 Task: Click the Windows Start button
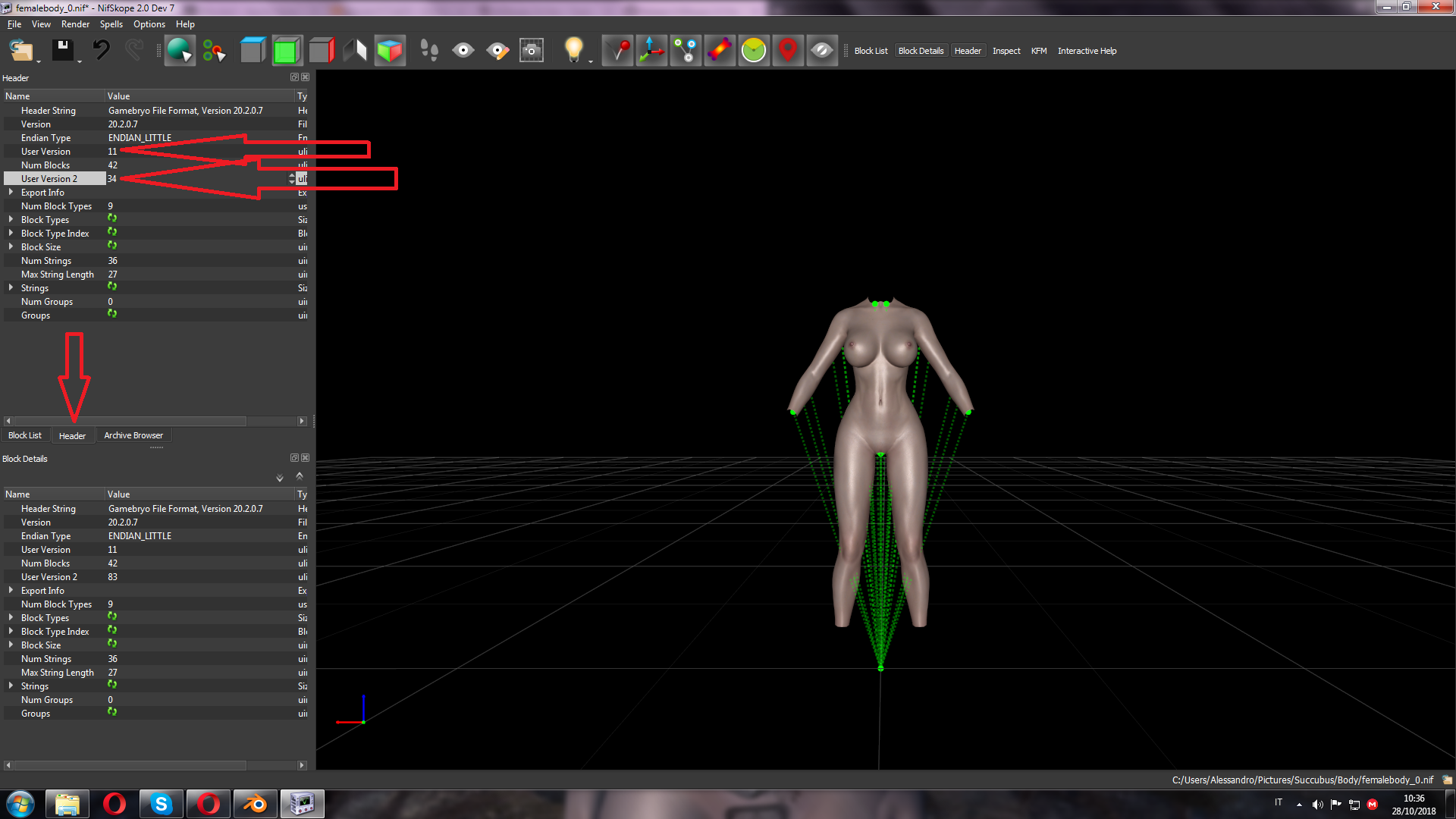[x=20, y=804]
